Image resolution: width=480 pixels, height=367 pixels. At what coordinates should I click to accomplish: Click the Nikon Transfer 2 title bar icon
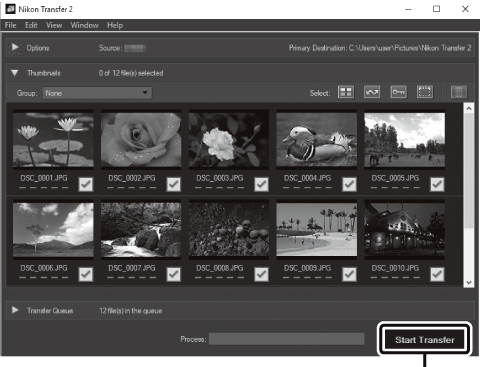click(x=10, y=9)
